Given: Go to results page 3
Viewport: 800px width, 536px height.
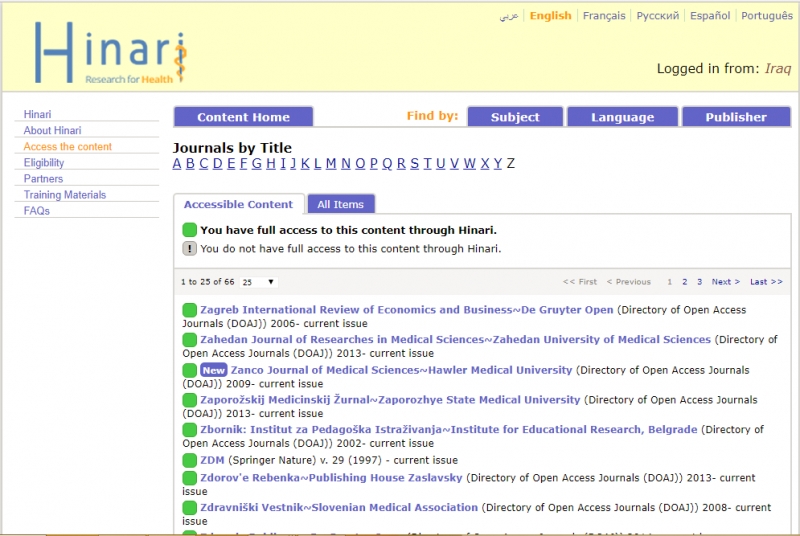Looking at the screenshot, I should (x=699, y=282).
